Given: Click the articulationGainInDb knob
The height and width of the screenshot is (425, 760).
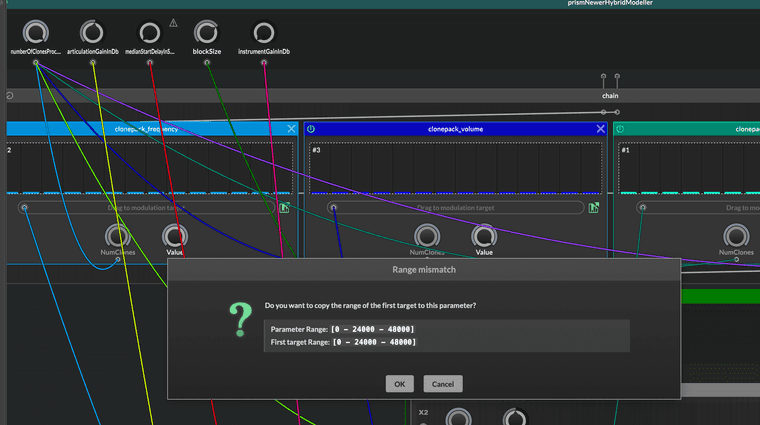Looking at the screenshot, I should (92, 33).
